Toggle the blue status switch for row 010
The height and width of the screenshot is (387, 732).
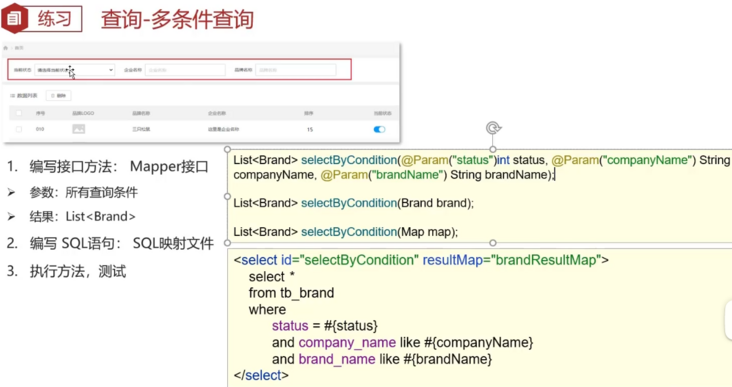(x=380, y=129)
